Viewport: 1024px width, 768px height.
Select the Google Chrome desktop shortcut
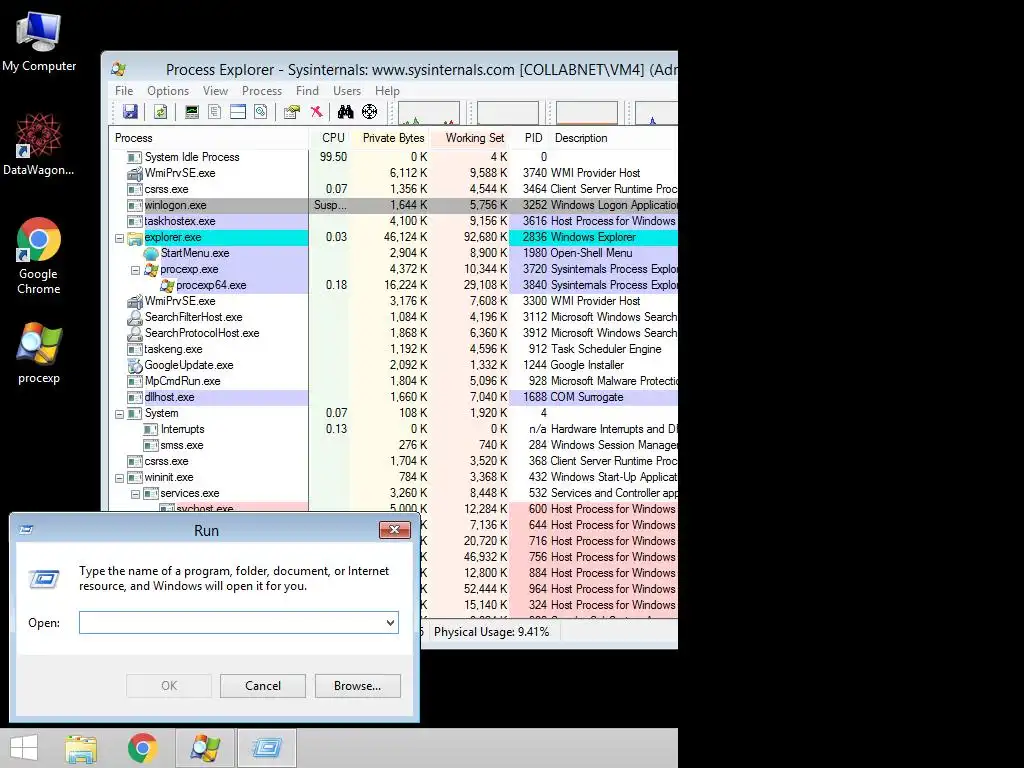coord(39,256)
